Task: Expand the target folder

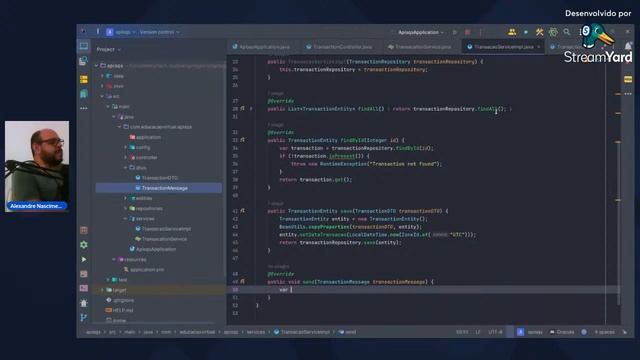Action: click(x=102, y=290)
